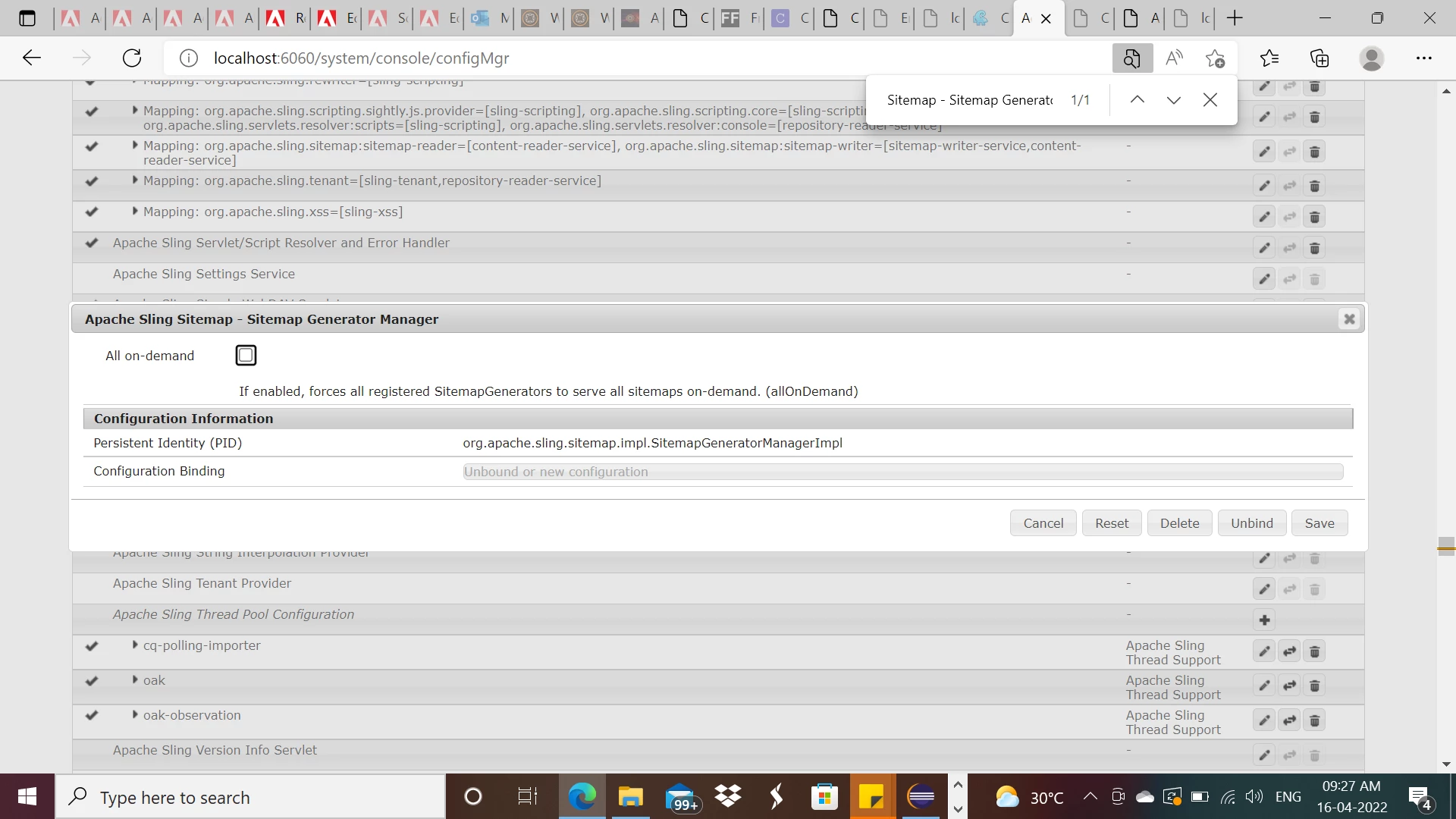The height and width of the screenshot is (819, 1456).
Task: Save the sitemap configuration
Action: 1319,523
